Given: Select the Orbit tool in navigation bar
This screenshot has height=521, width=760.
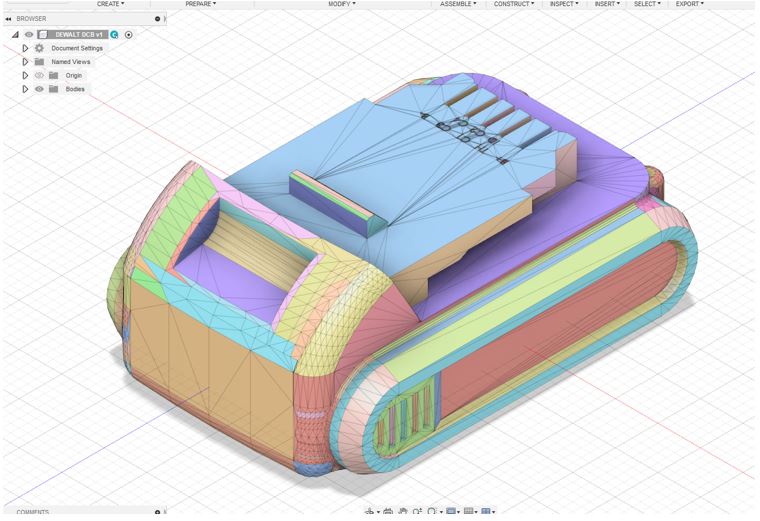Looking at the screenshot, I should tap(370, 512).
